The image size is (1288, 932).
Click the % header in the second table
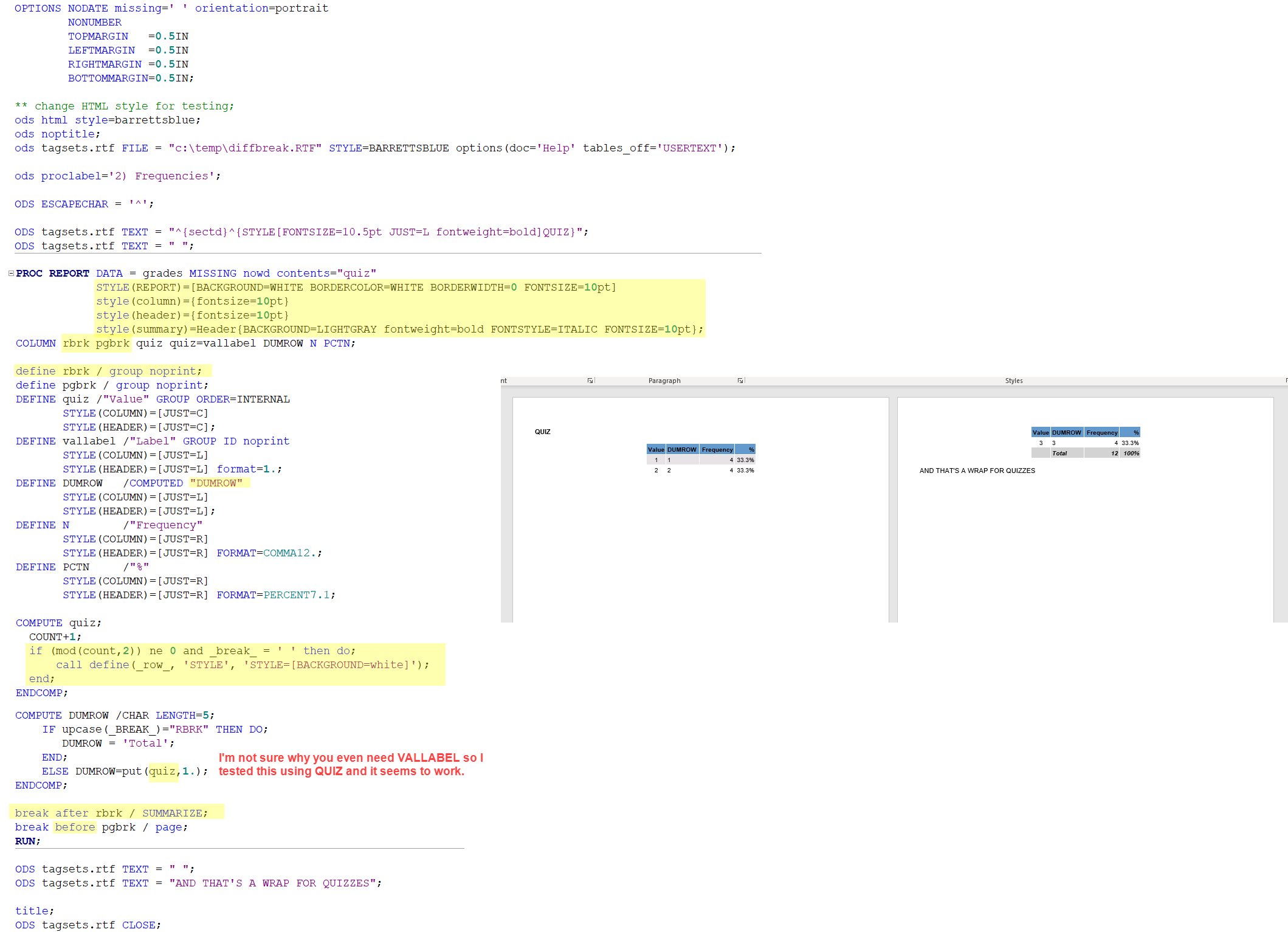point(1135,433)
